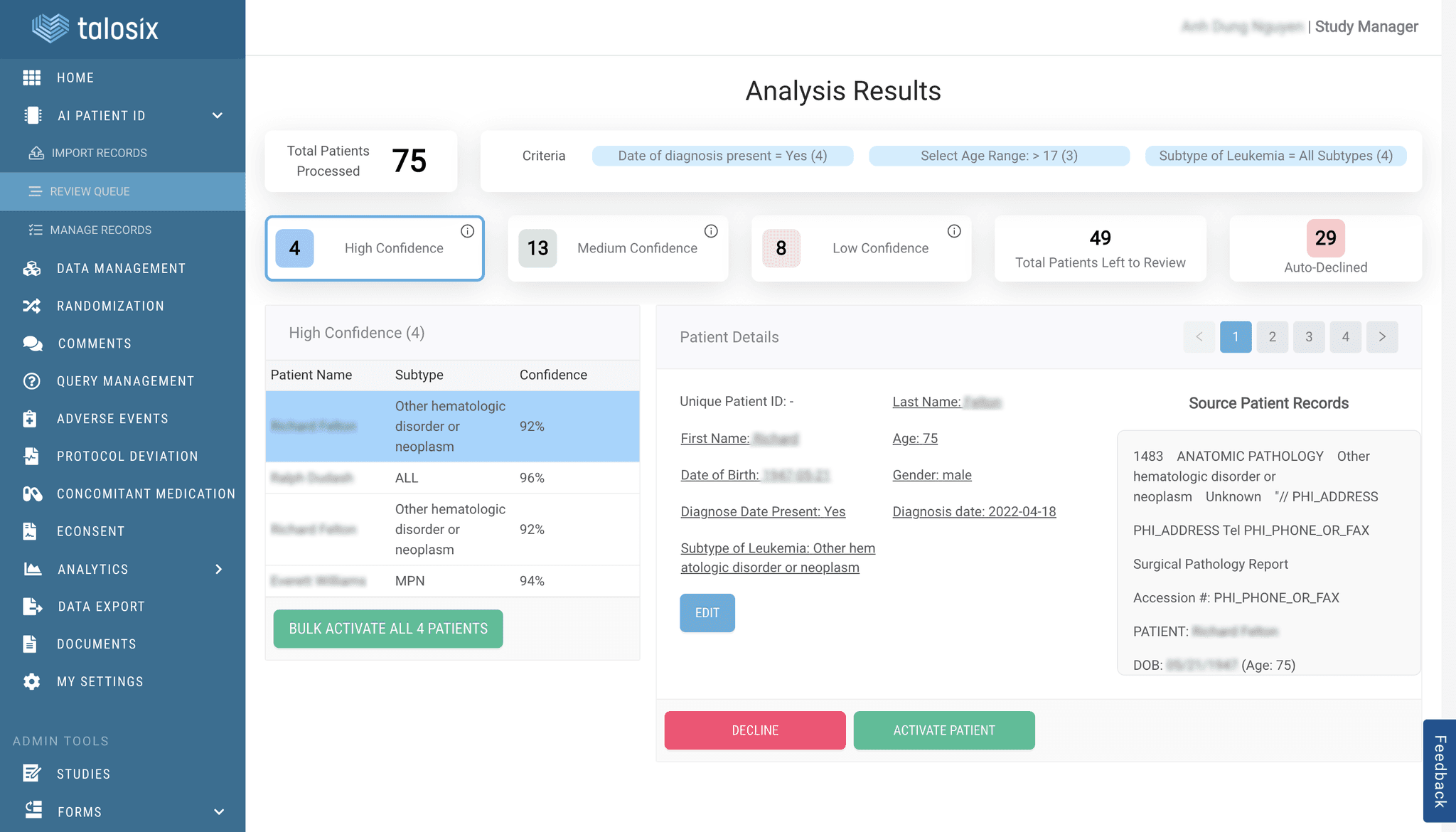Switch to the Low Confidence view

click(860, 248)
